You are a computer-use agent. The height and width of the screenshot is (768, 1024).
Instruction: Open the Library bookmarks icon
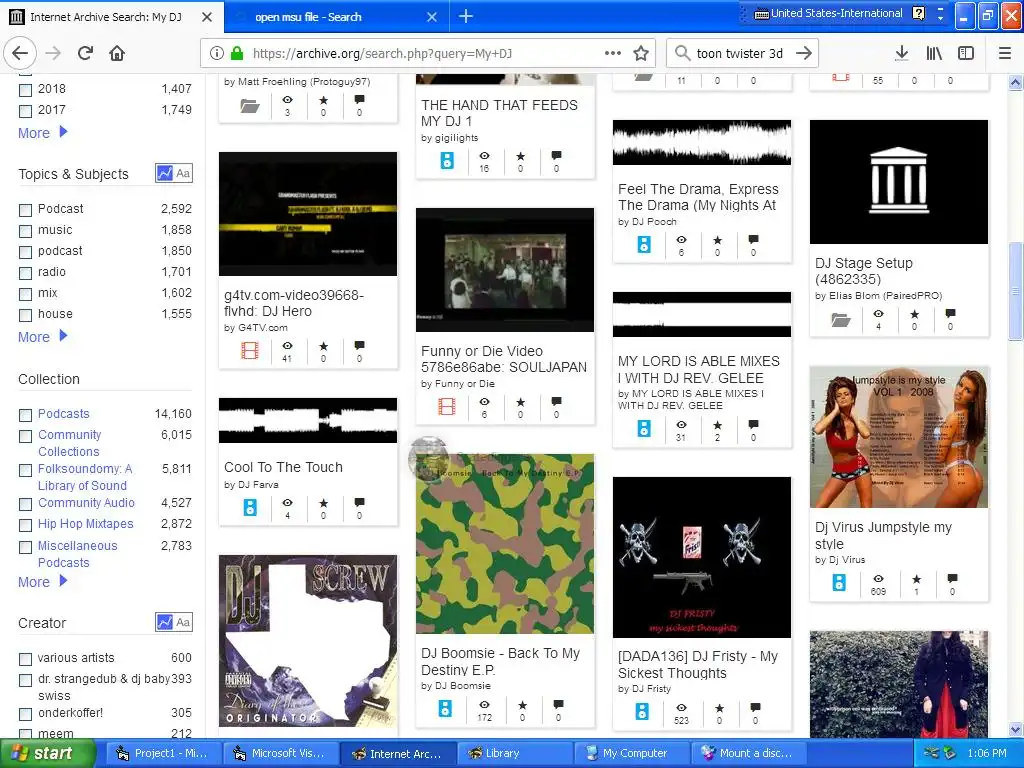pyautogui.click(x=934, y=54)
